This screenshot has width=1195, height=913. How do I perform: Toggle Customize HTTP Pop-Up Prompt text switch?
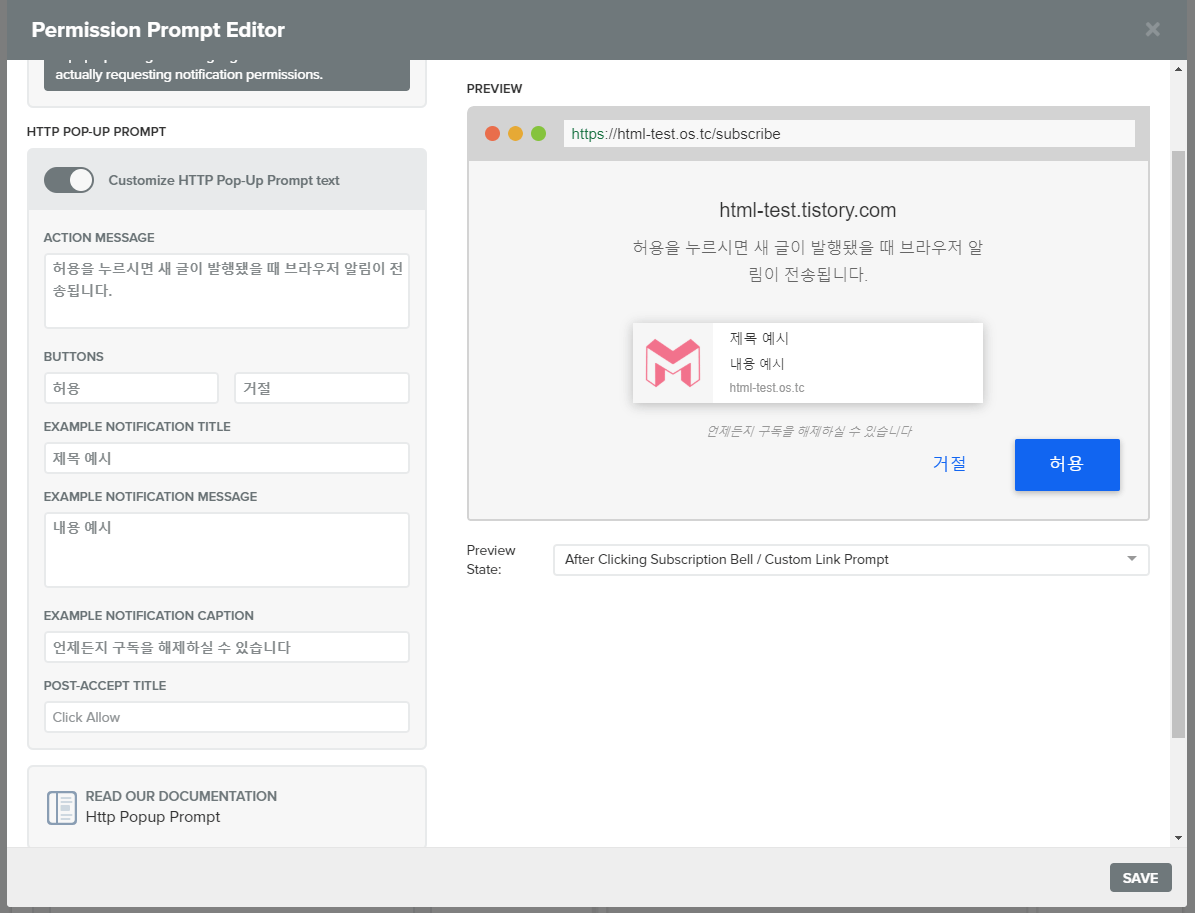[69, 180]
